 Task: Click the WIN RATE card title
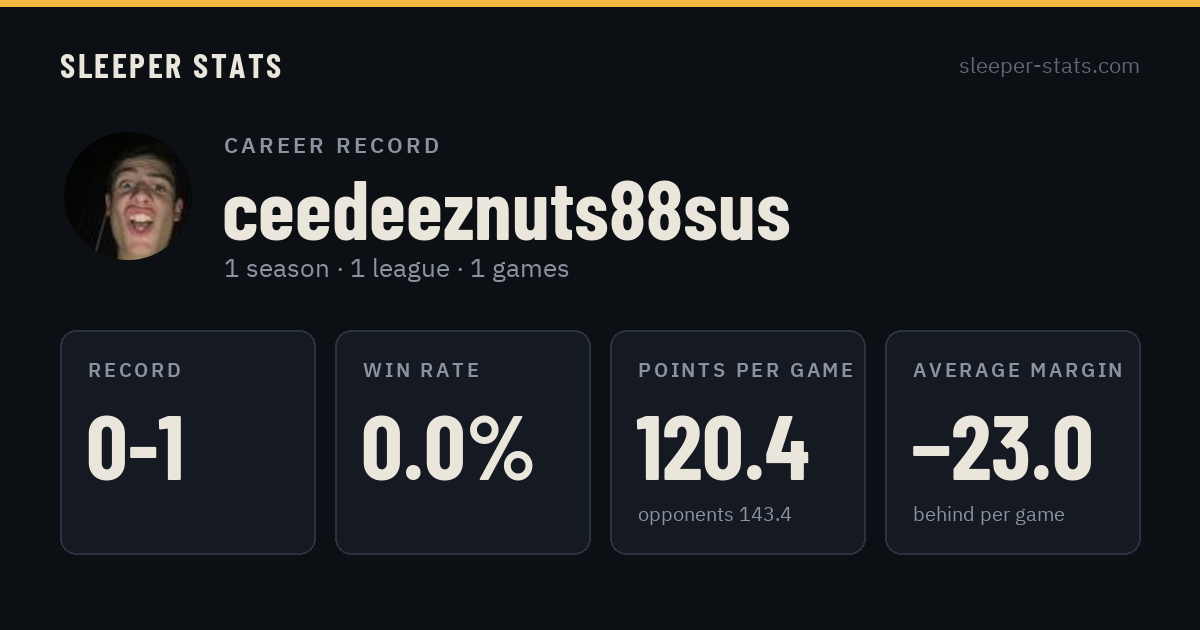422,370
